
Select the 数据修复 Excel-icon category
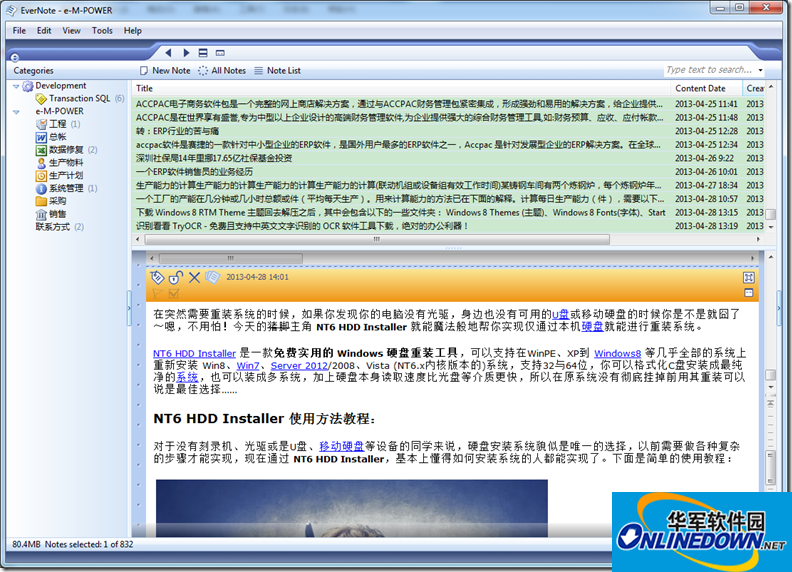point(66,150)
